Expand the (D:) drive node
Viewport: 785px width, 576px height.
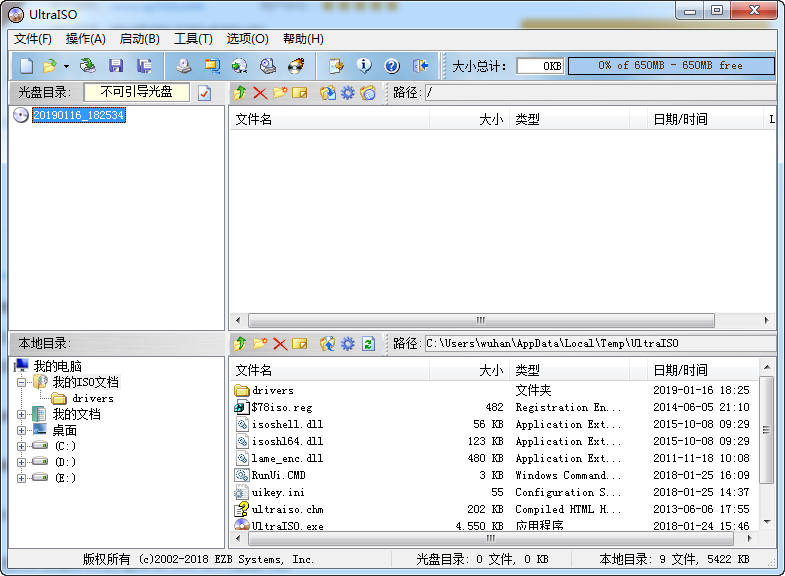[x=21, y=462]
